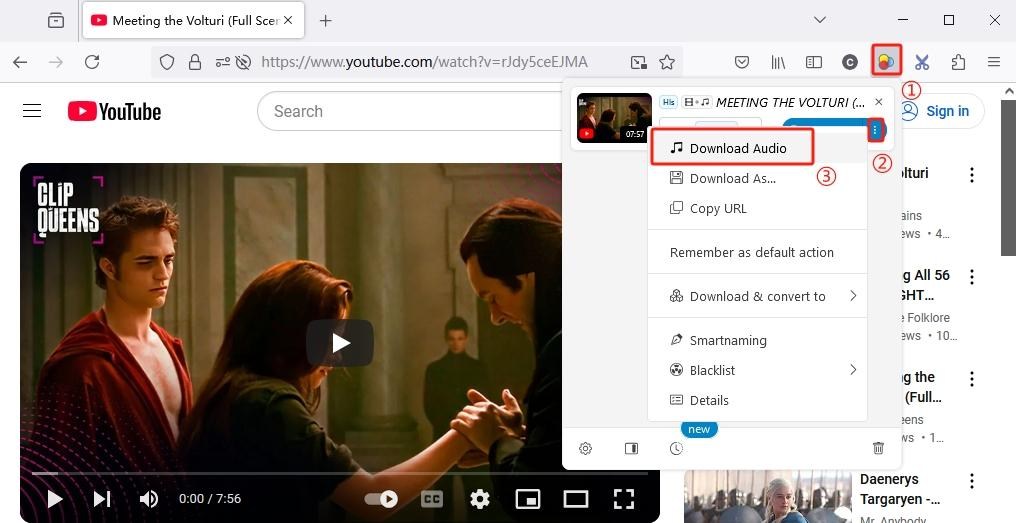Click the Sign in button

click(942, 111)
